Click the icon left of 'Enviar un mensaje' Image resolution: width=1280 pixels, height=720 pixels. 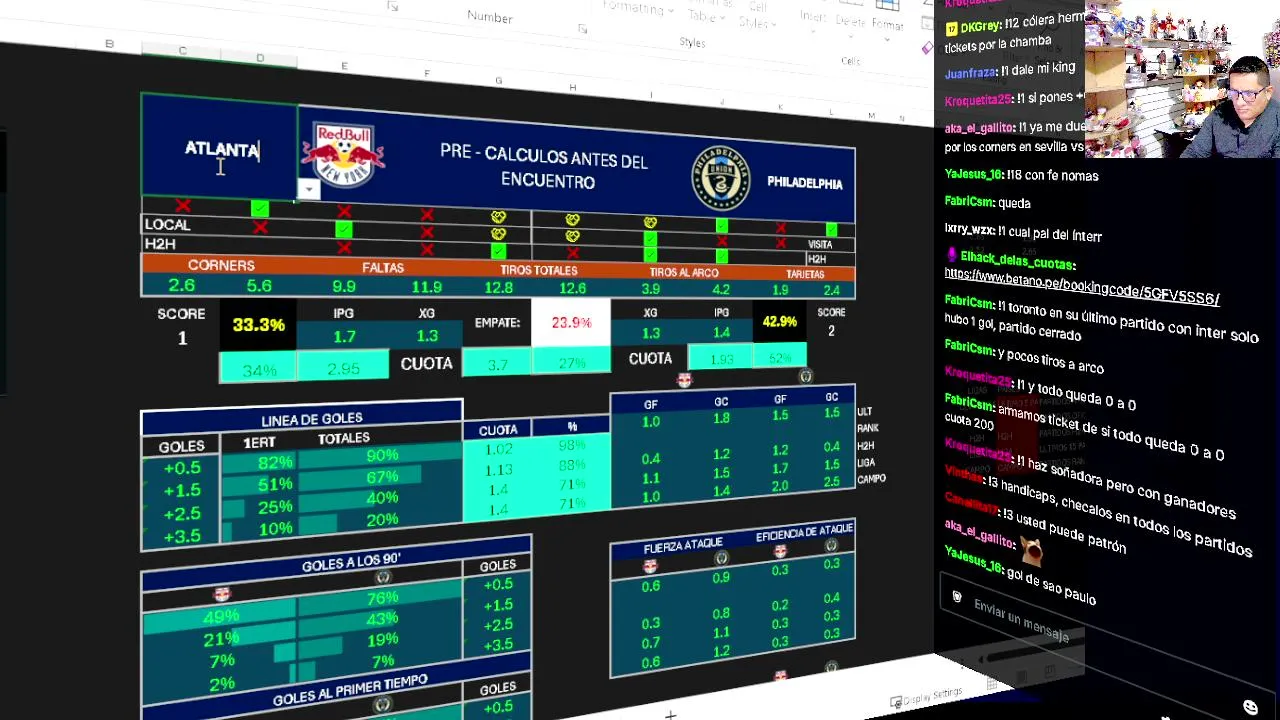[x=957, y=597]
